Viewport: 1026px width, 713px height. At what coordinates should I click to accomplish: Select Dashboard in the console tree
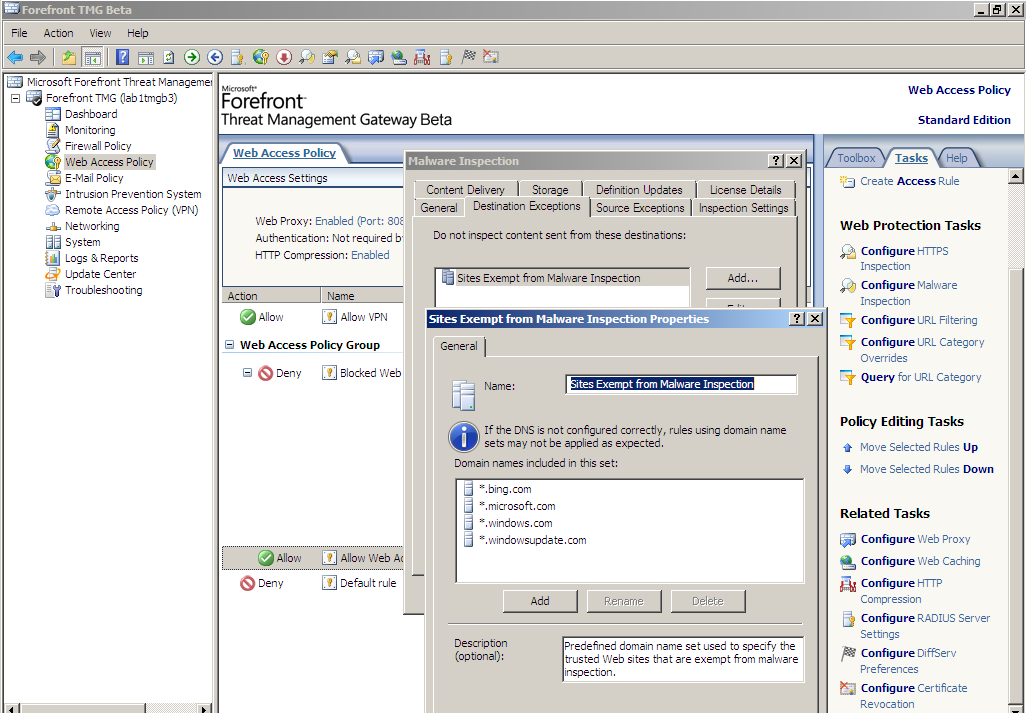[91, 114]
